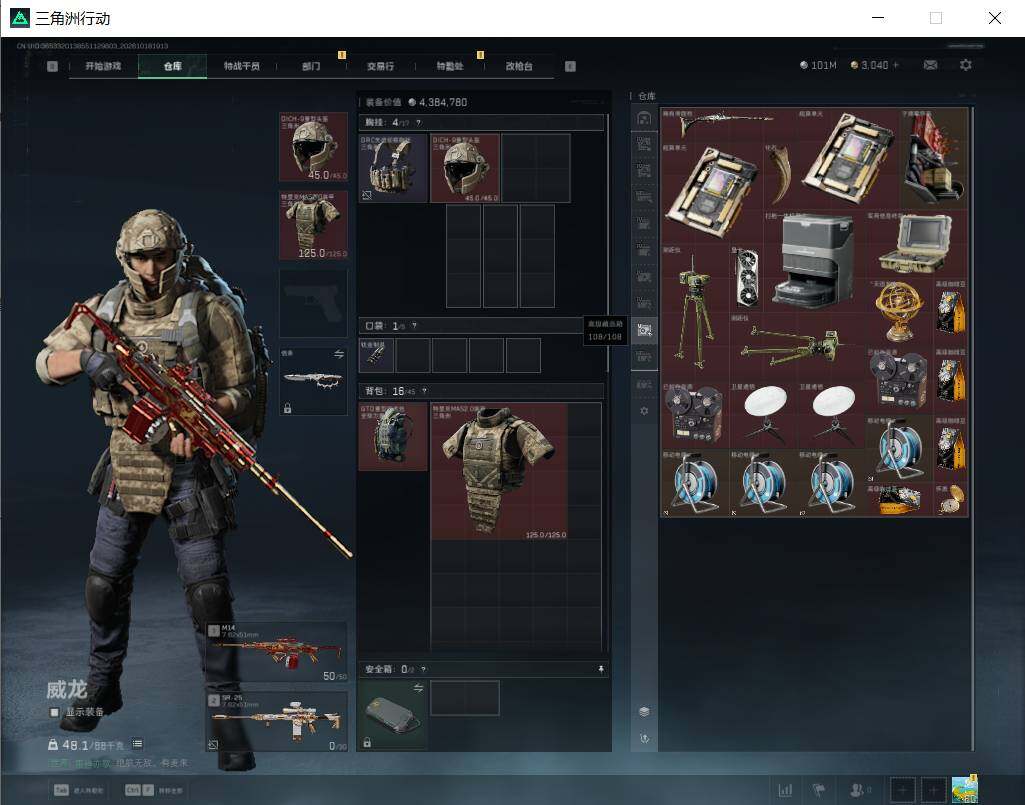Click the 101M currency balance
Viewport: 1025px width, 805px height.
click(818, 65)
